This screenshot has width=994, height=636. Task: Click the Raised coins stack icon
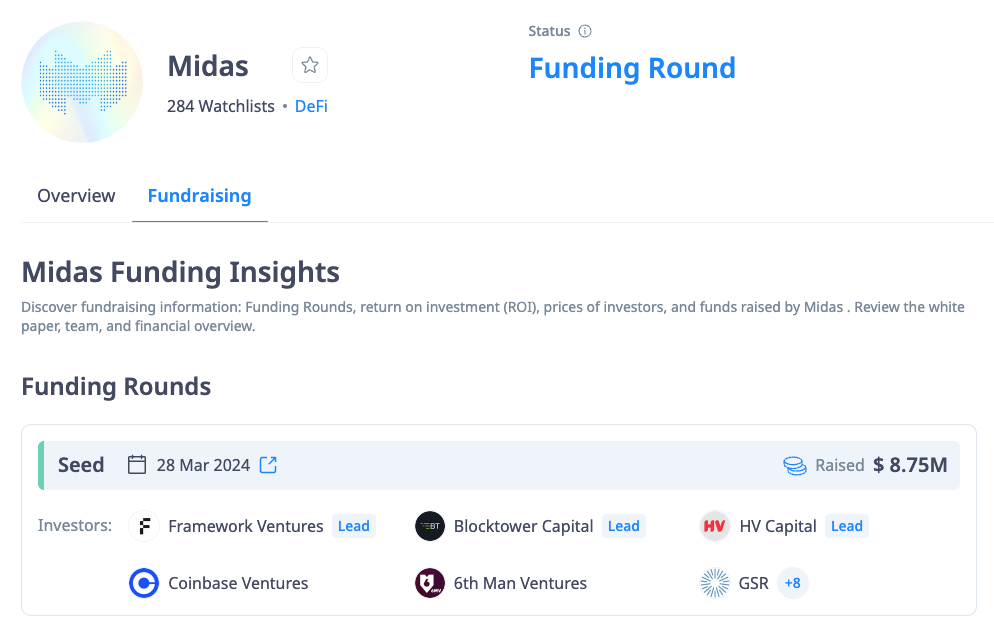[795, 465]
